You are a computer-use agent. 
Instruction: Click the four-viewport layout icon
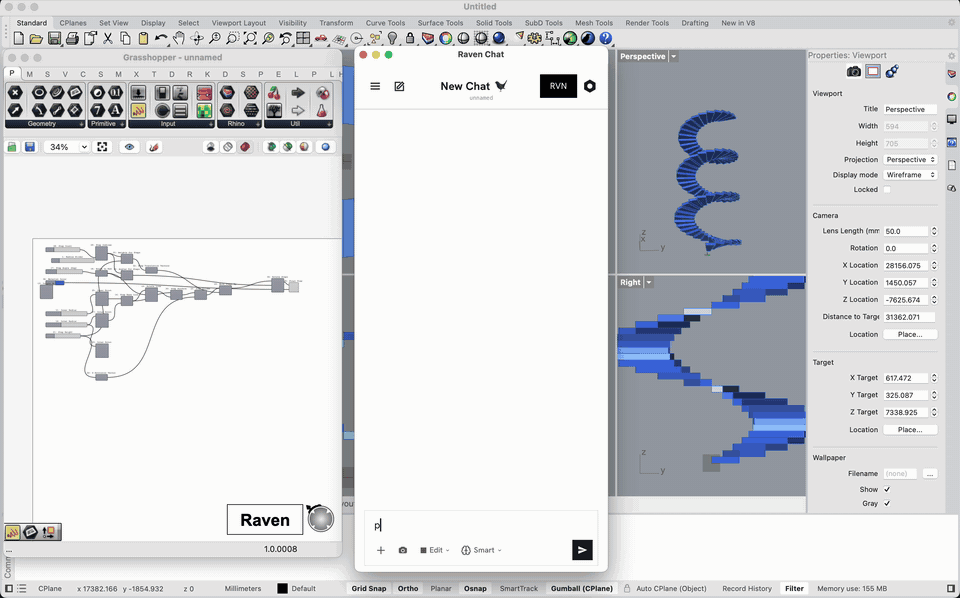pos(303,39)
